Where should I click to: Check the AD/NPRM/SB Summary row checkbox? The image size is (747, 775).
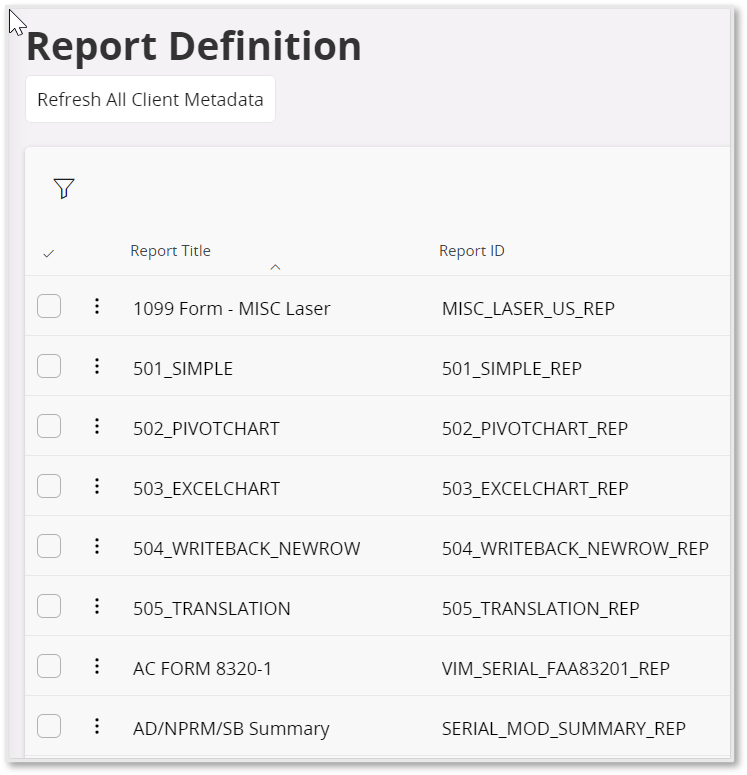click(x=49, y=726)
